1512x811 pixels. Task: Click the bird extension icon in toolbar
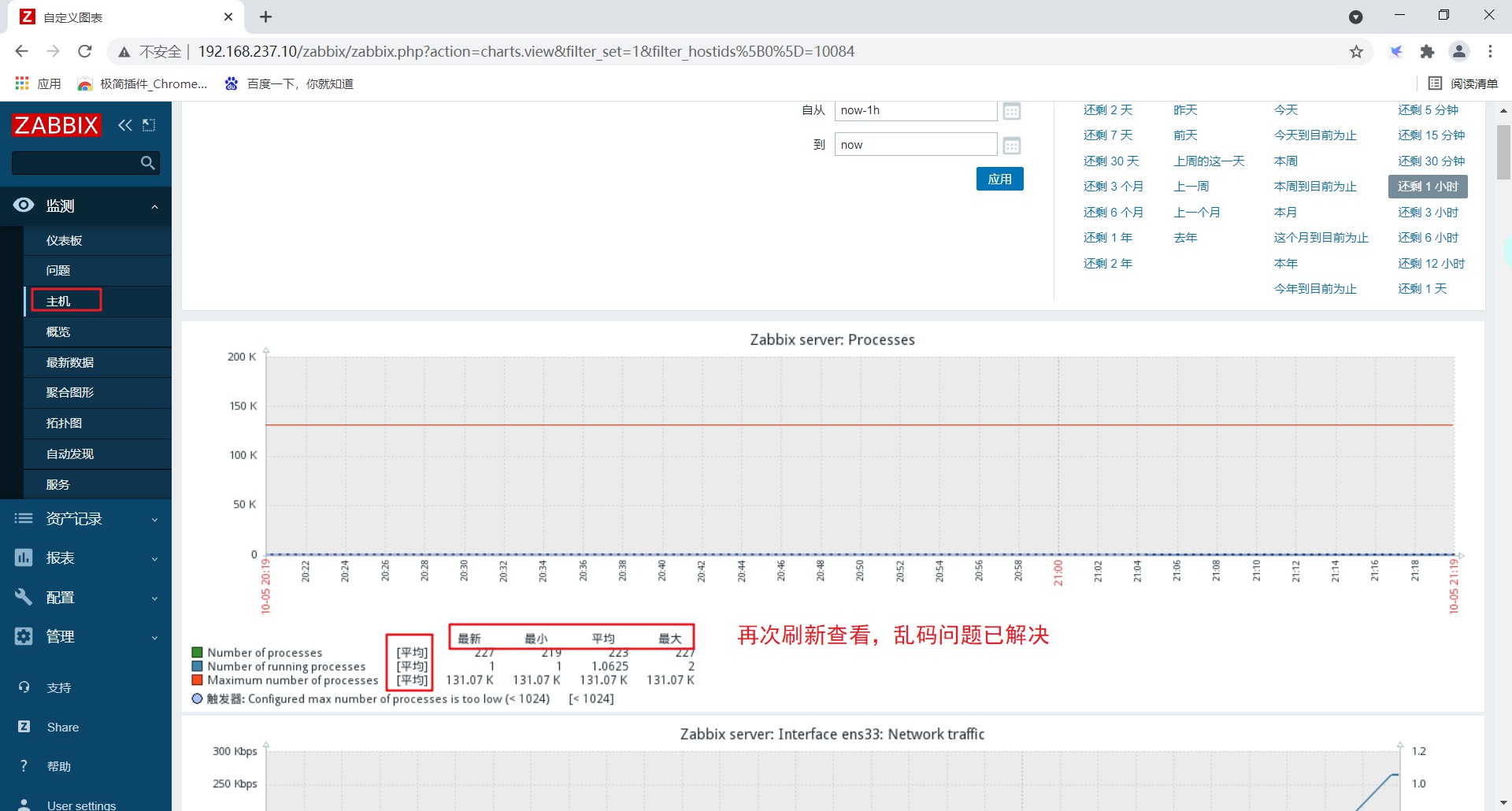pyautogui.click(x=1395, y=52)
